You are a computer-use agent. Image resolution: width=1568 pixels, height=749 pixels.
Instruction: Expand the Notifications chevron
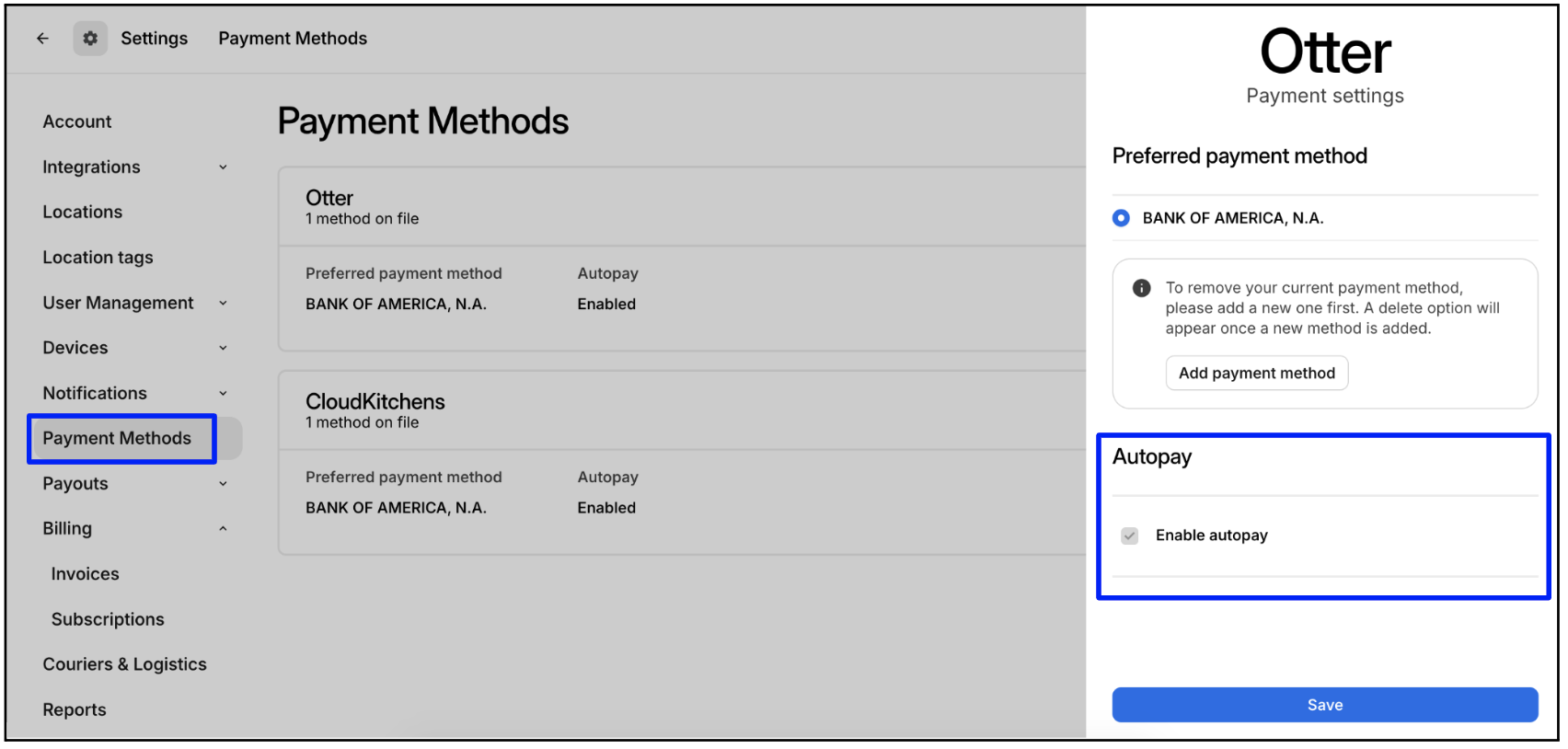click(x=223, y=393)
